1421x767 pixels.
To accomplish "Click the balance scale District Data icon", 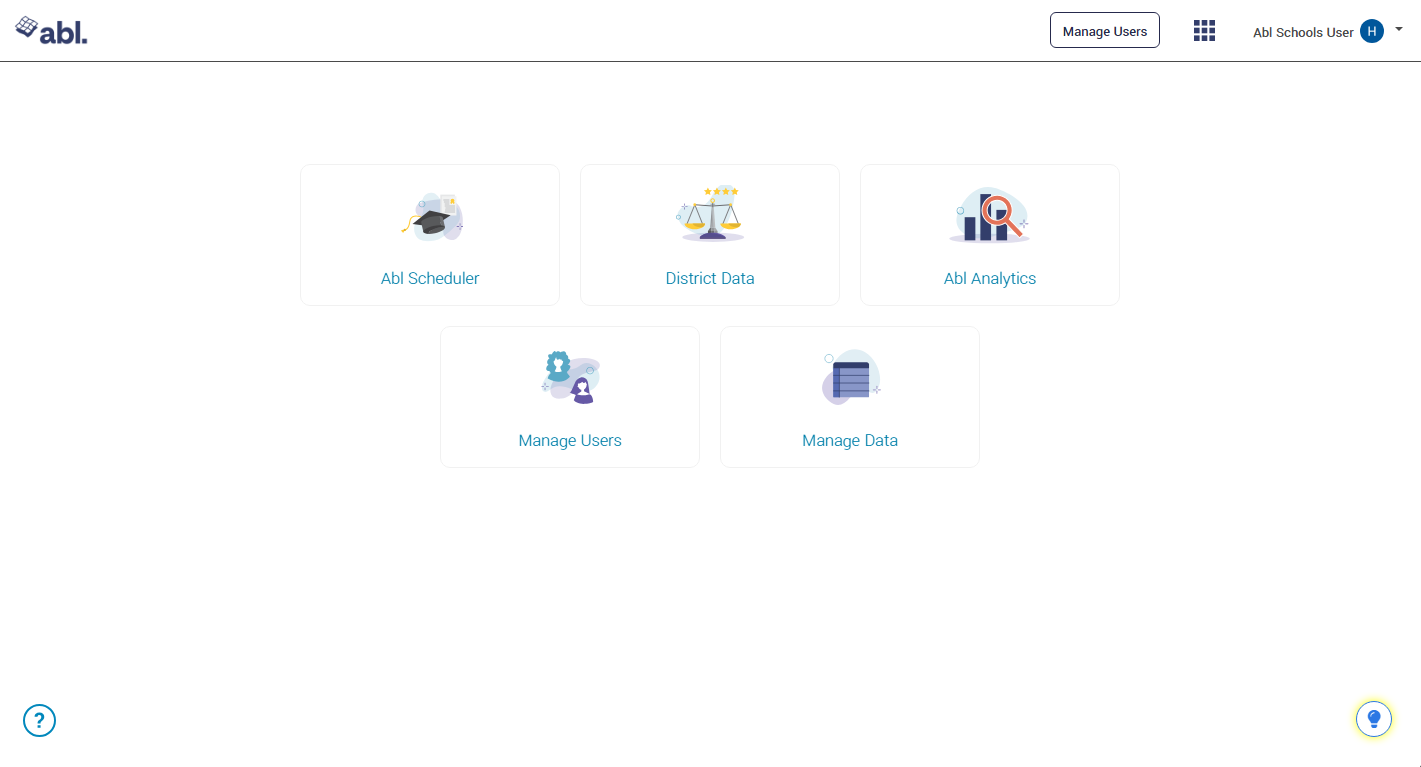I will (x=711, y=214).
